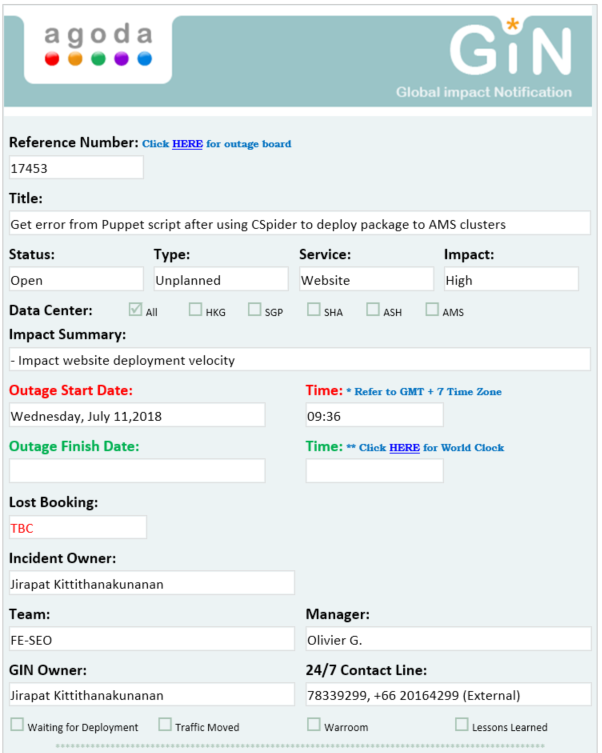Click the 24/7 Contact Line field
This screenshot has width=602, height=753.
(448, 695)
